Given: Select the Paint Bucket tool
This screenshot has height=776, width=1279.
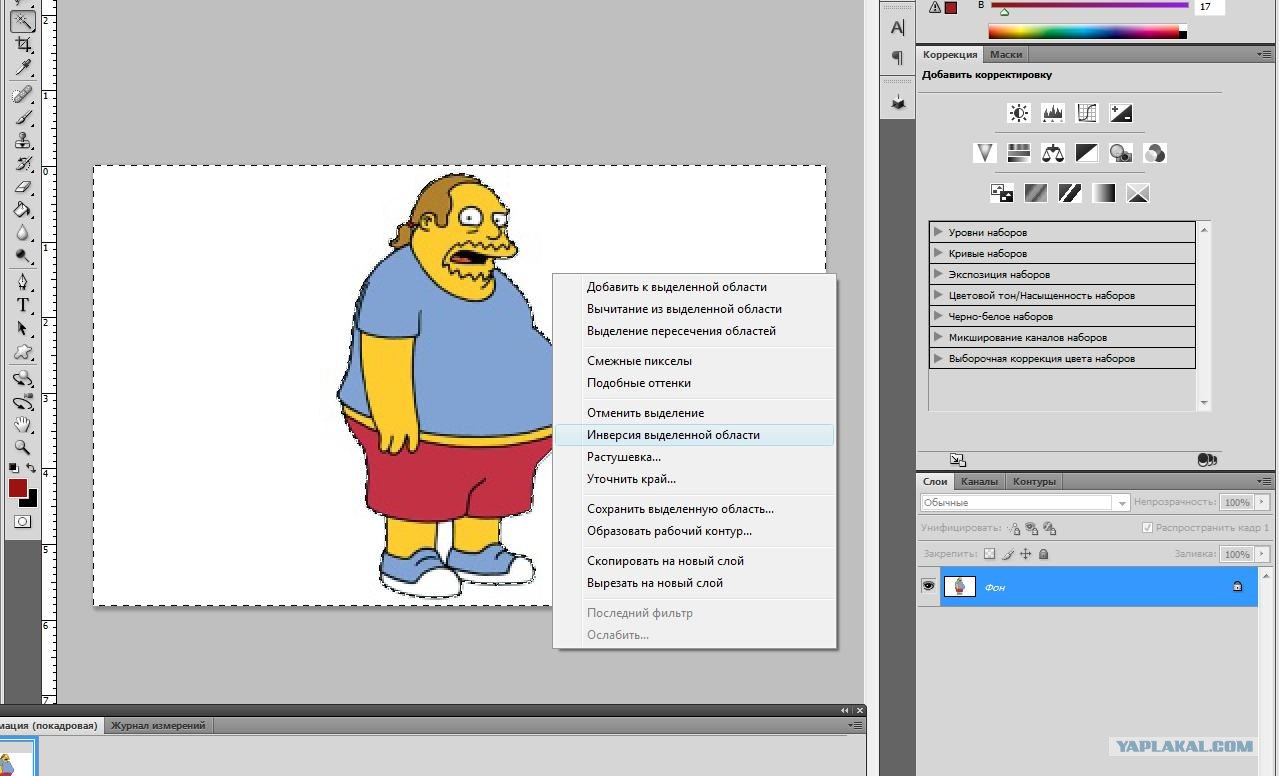Looking at the screenshot, I should [x=22, y=210].
